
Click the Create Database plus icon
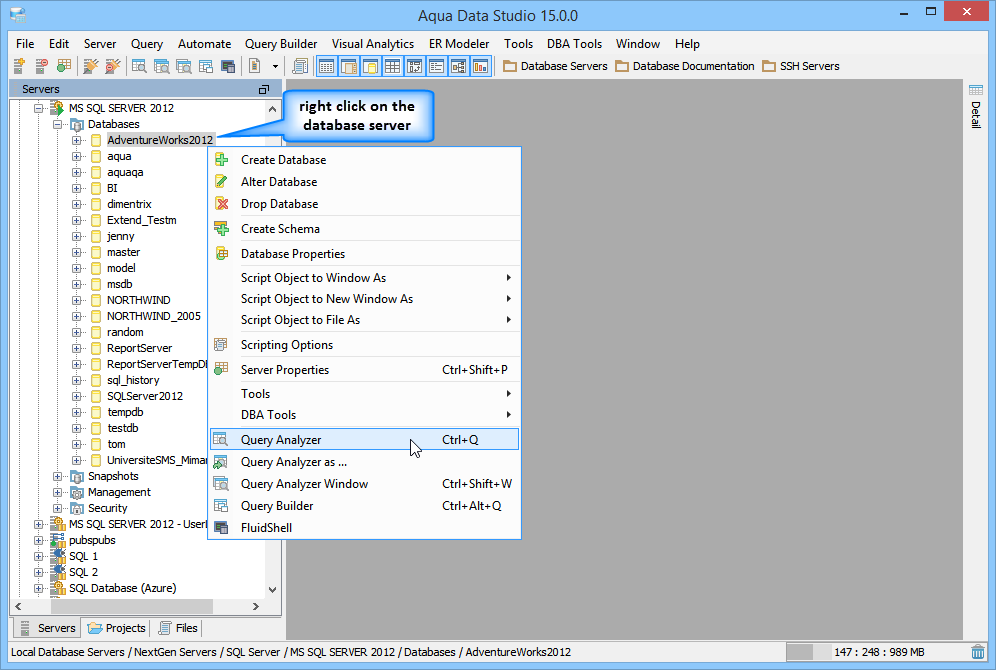tap(221, 159)
